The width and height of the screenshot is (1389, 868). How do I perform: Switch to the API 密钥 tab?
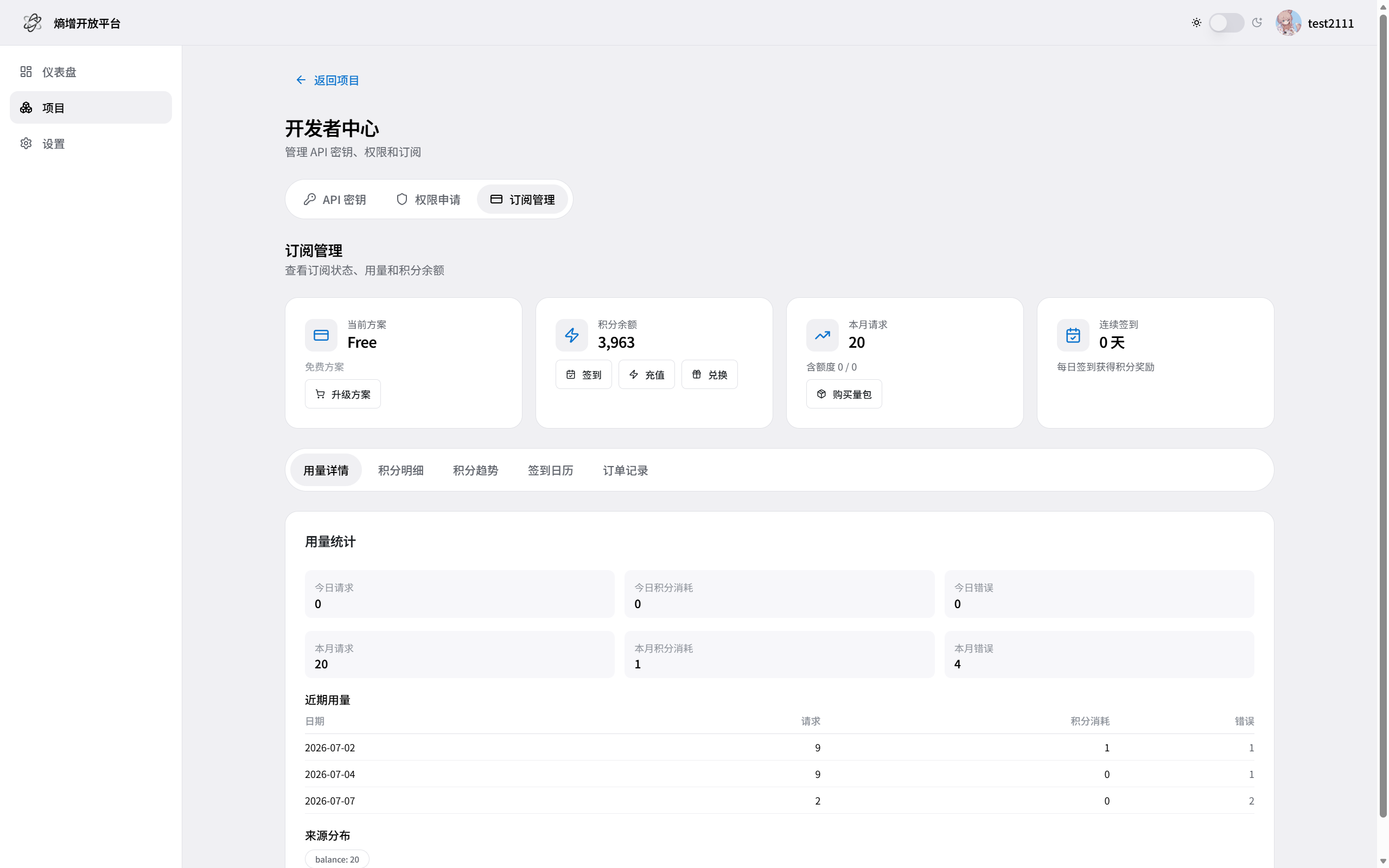(335, 199)
